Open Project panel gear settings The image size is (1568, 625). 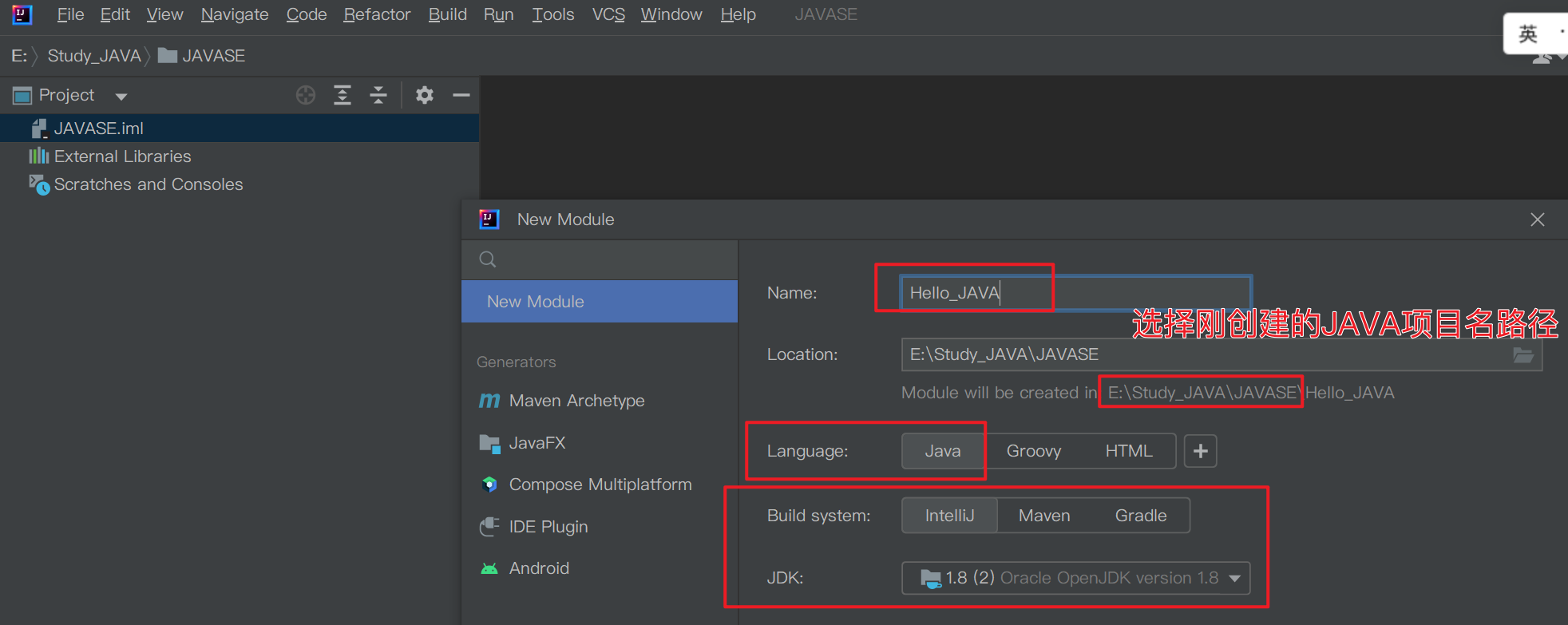click(425, 95)
